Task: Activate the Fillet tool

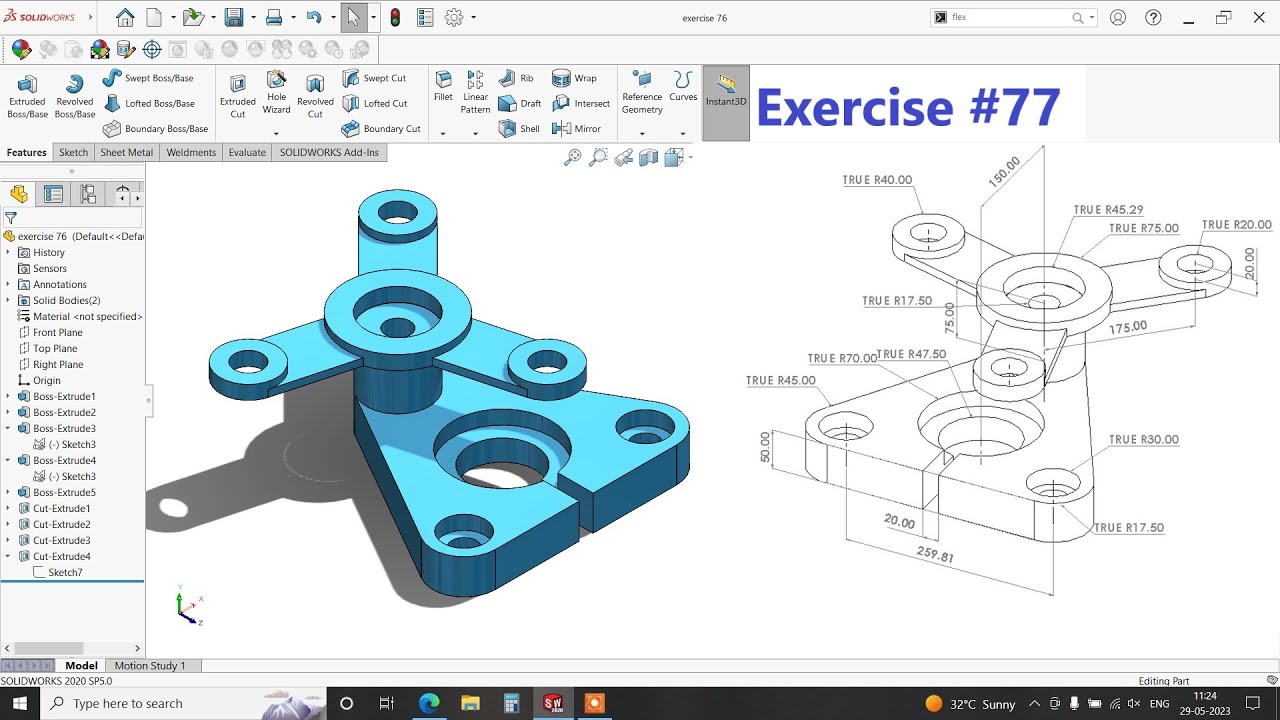Action: click(443, 87)
